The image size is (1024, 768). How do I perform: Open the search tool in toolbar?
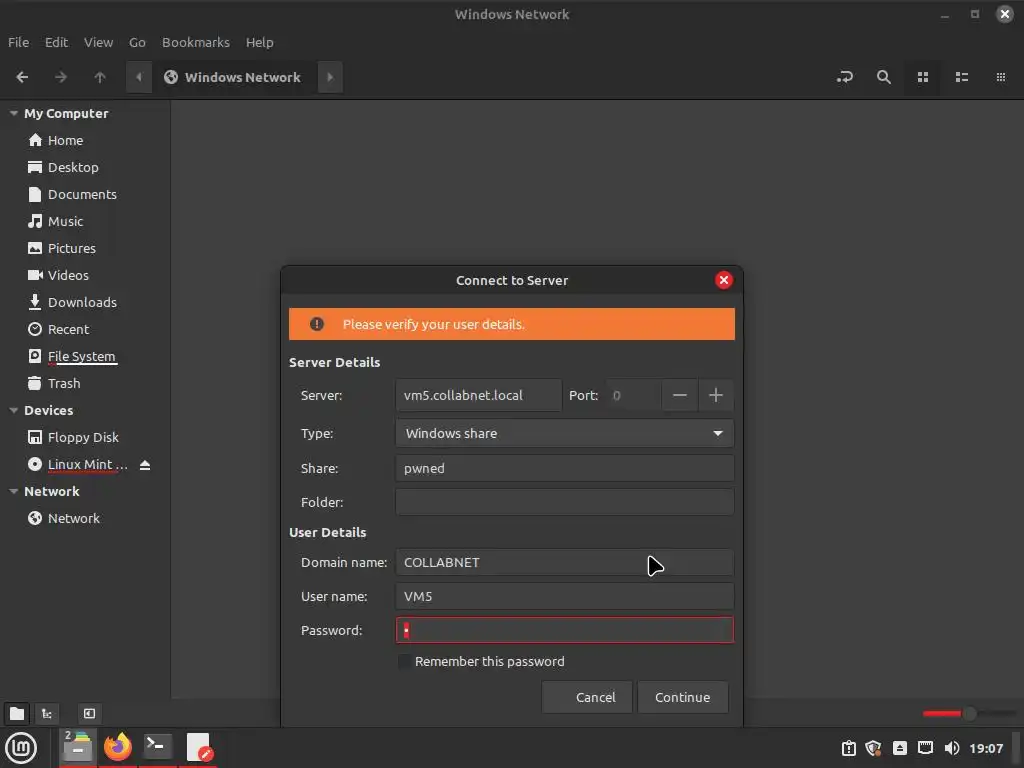pos(884,77)
